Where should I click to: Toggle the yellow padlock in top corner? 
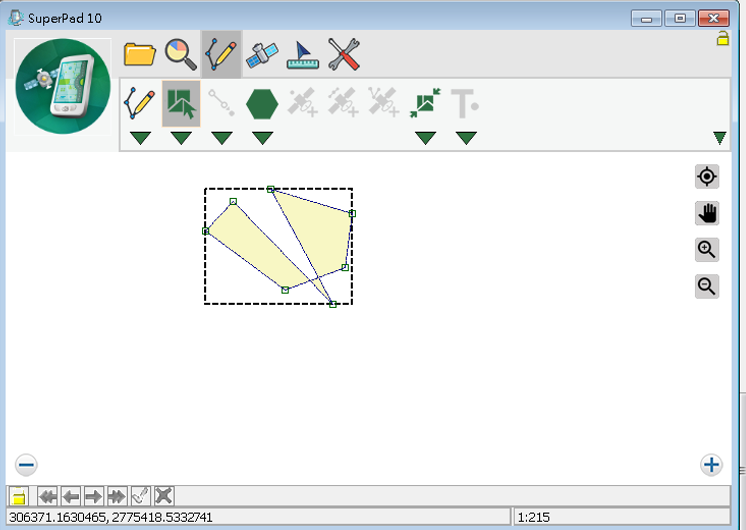pyautogui.click(x=723, y=38)
